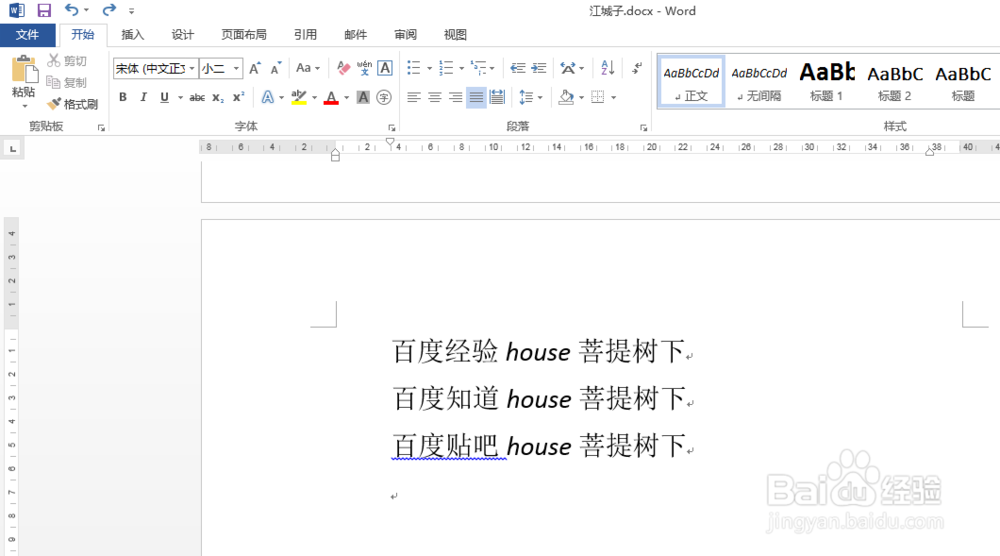Decrease paragraph indent
The width and height of the screenshot is (1000, 556).
(518, 68)
